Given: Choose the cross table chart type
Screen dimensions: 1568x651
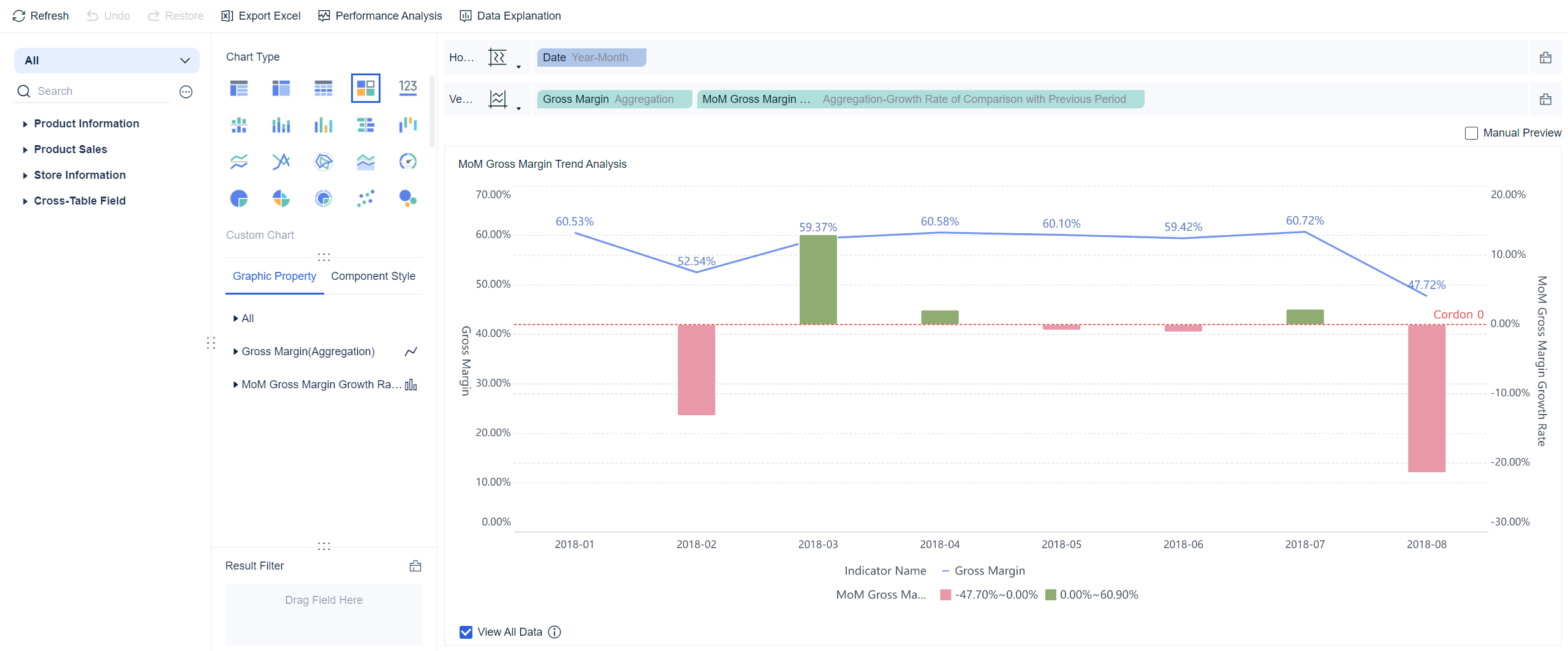Looking at the screenshot, I should [x=323, y=88].
